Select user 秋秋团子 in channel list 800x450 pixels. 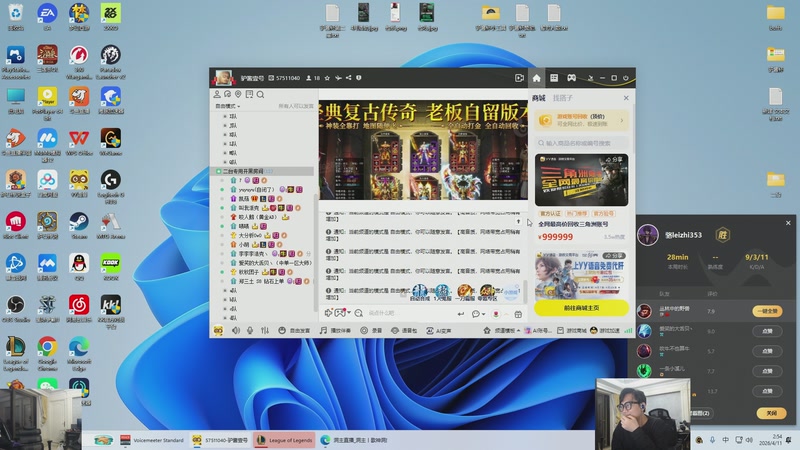pos(248,272)
